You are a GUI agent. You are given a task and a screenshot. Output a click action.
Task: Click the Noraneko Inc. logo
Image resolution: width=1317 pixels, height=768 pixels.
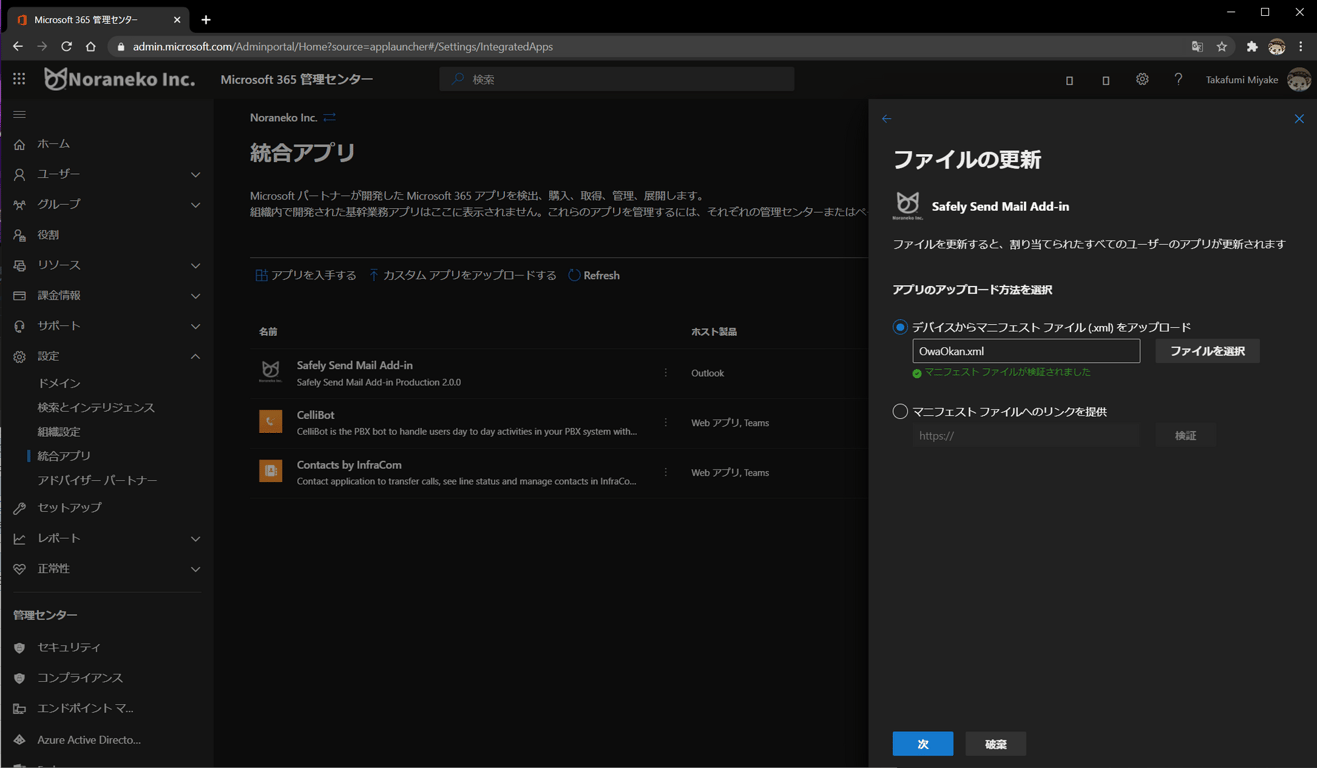pyautogui.click(x=119, y=79)
